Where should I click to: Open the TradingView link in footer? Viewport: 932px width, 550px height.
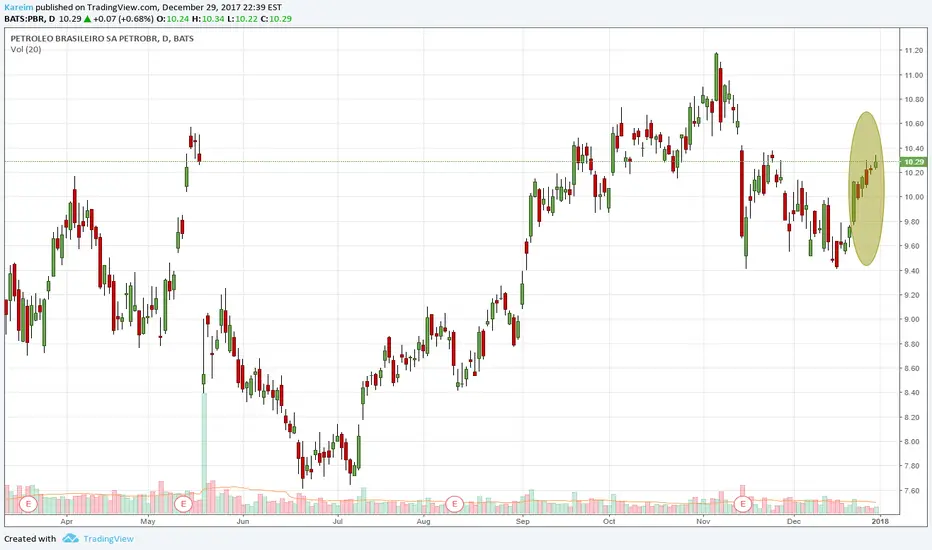pos(108,539)
